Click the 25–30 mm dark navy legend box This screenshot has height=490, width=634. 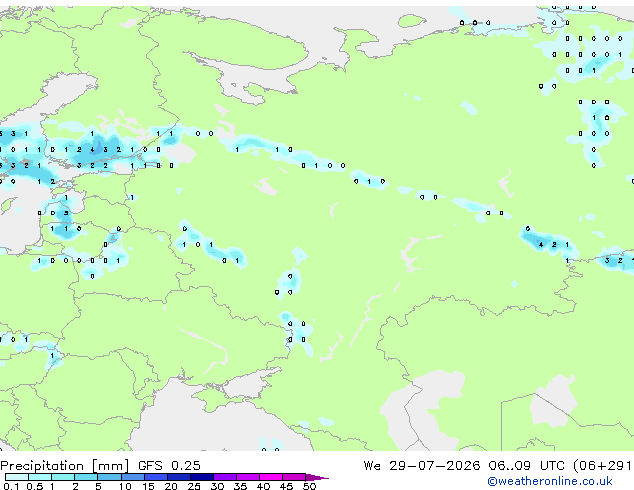tap(201, 477)
